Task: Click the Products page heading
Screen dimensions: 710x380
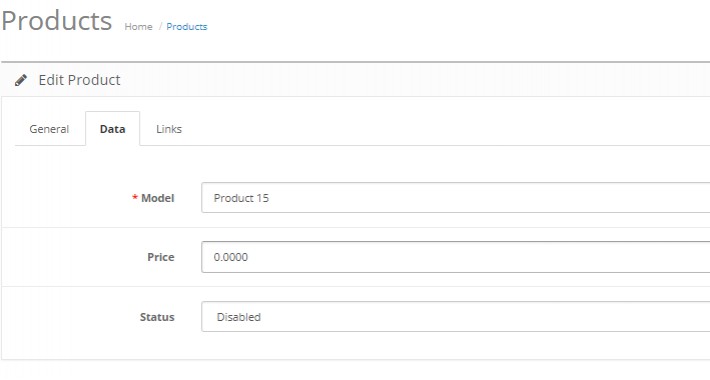Action: (57, 21)
